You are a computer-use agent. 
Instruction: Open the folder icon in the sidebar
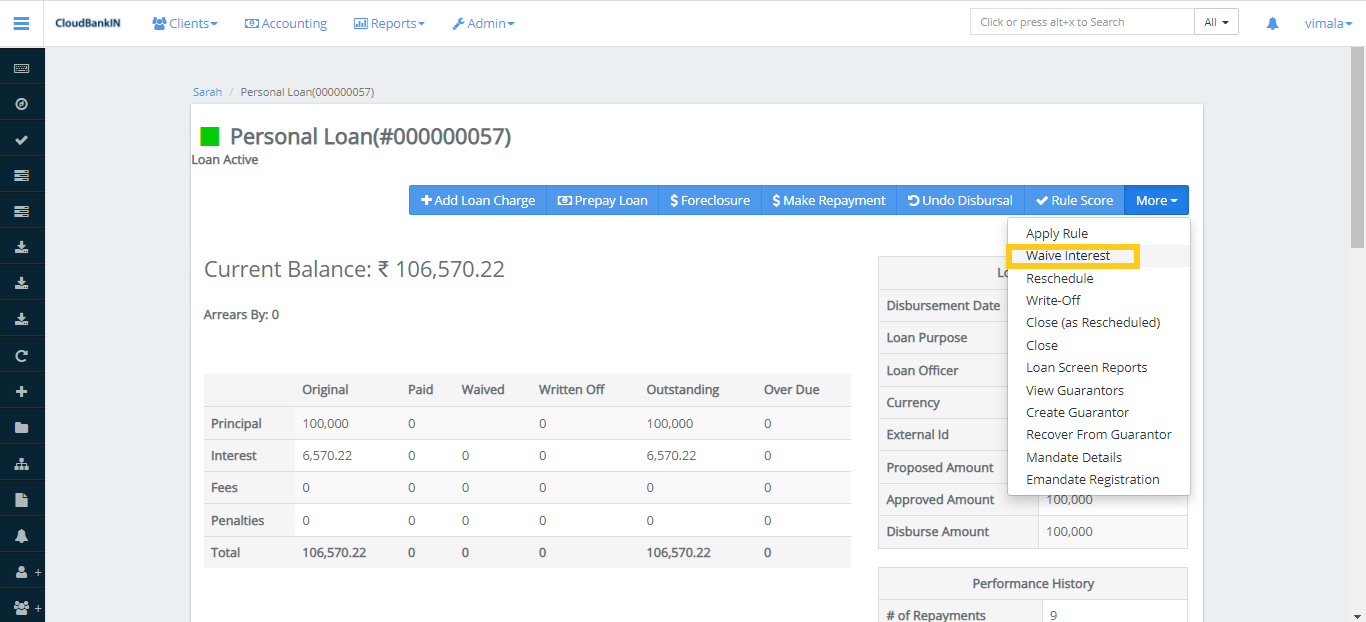coord(22,426)
